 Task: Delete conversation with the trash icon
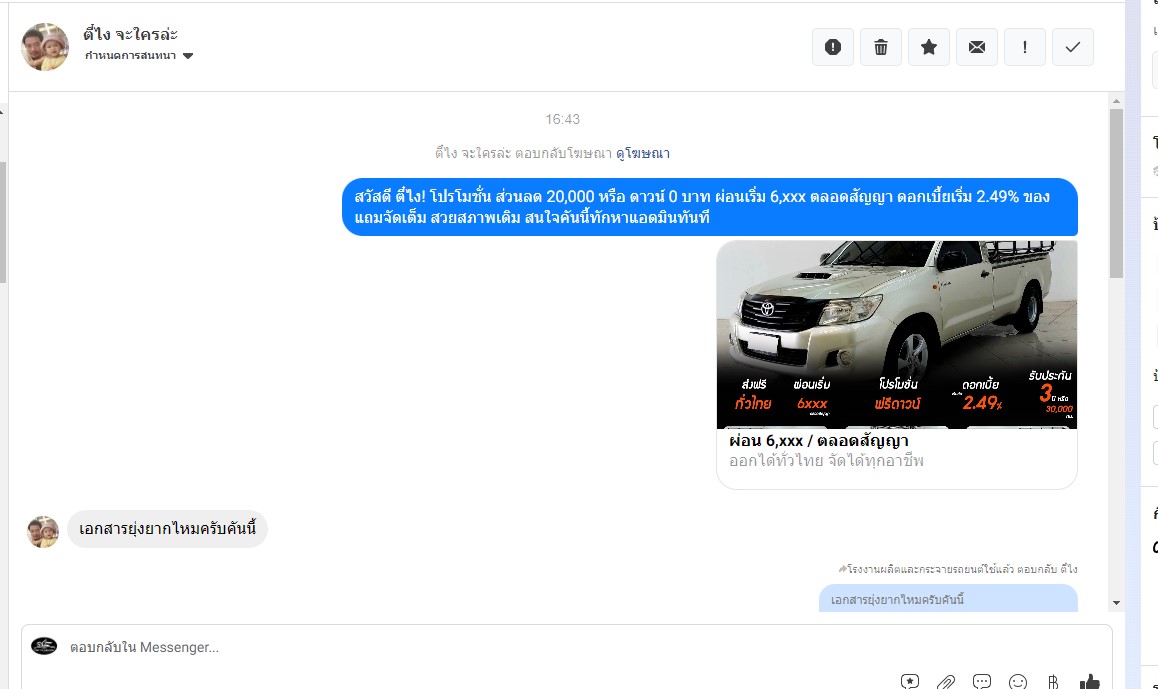tap(881, 47)
